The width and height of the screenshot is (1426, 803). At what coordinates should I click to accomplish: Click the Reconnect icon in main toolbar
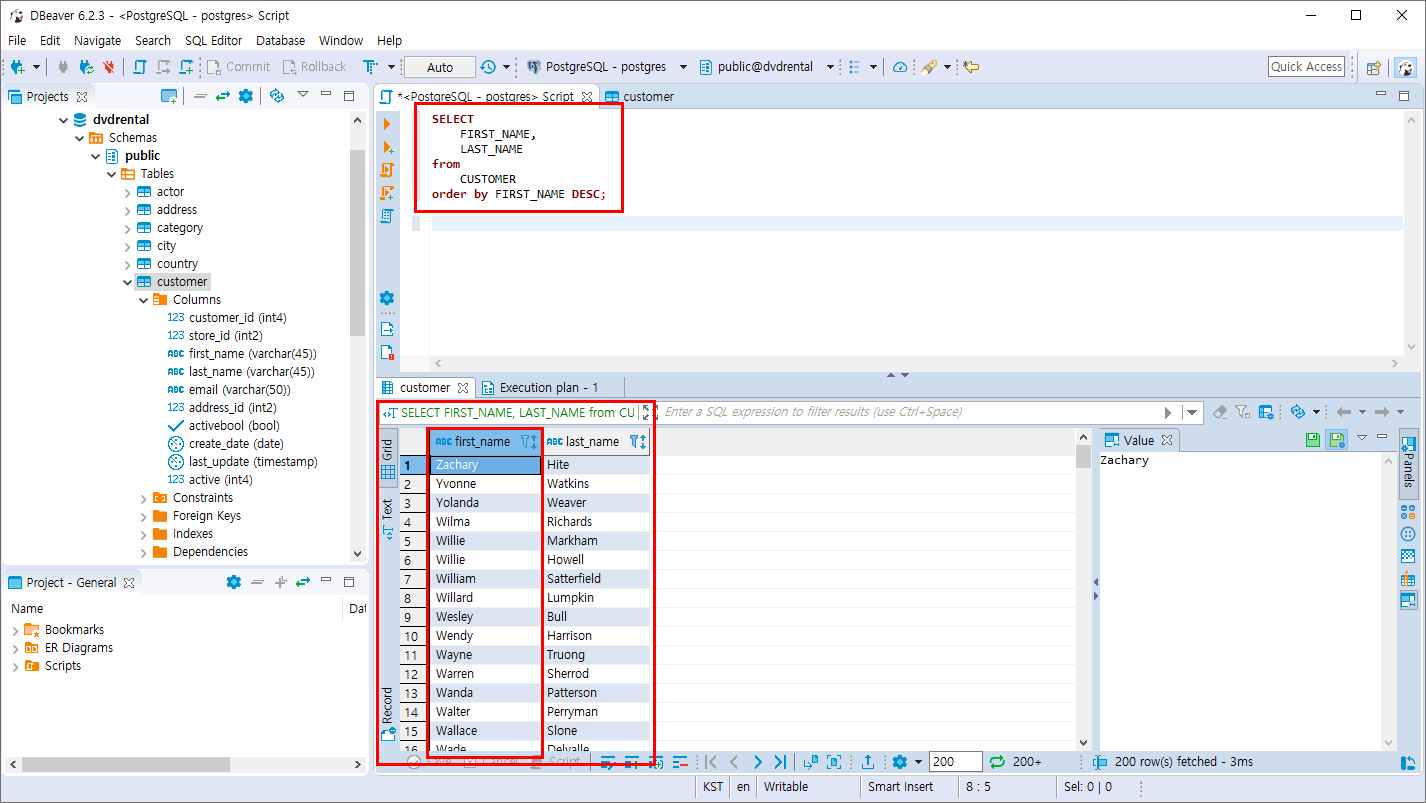pyautogui.click(x=86, y=67)
